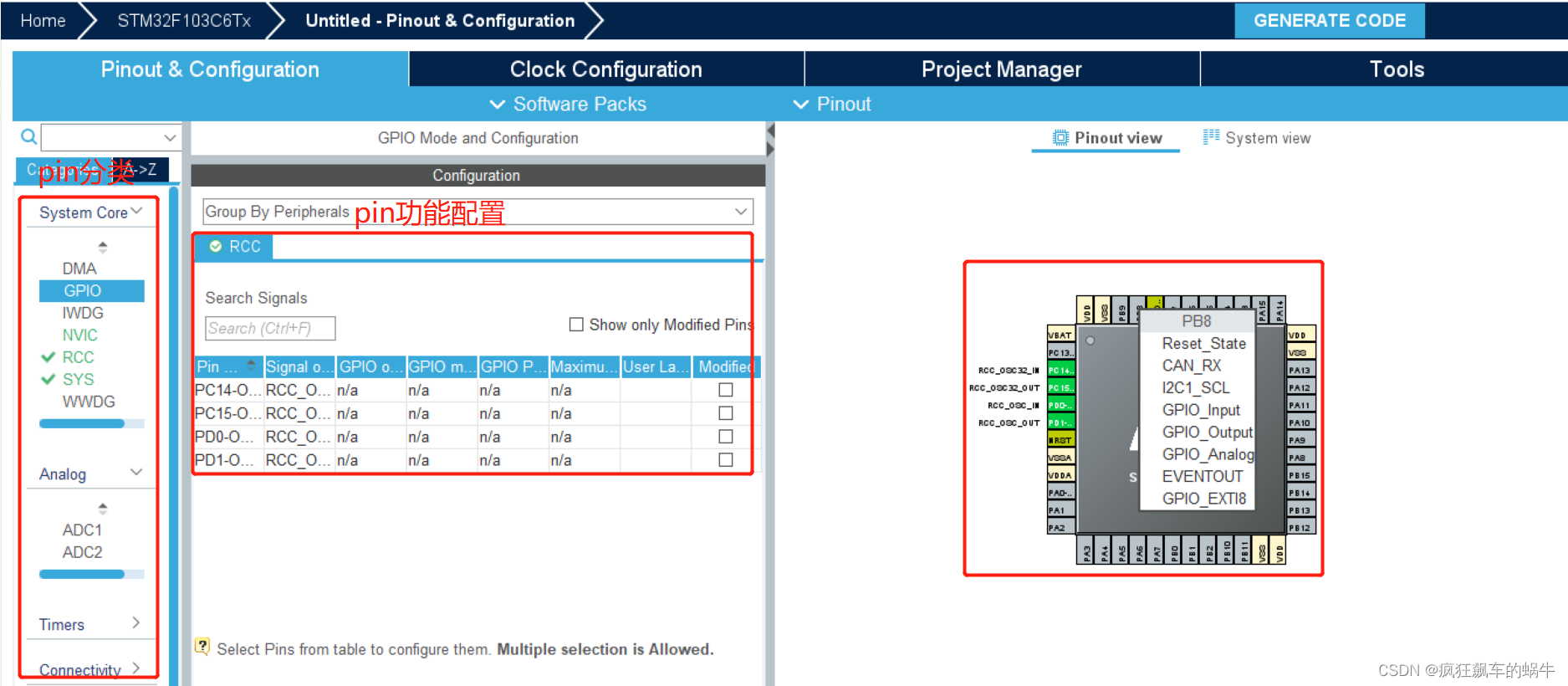Choose GPIO_Output from PB8 menu

(x=1207, y=432)
